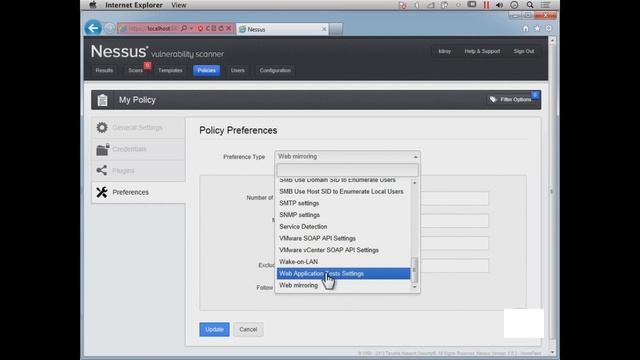Click the dropdown filter search box
The image size is (640, 360).
point(348,170)
